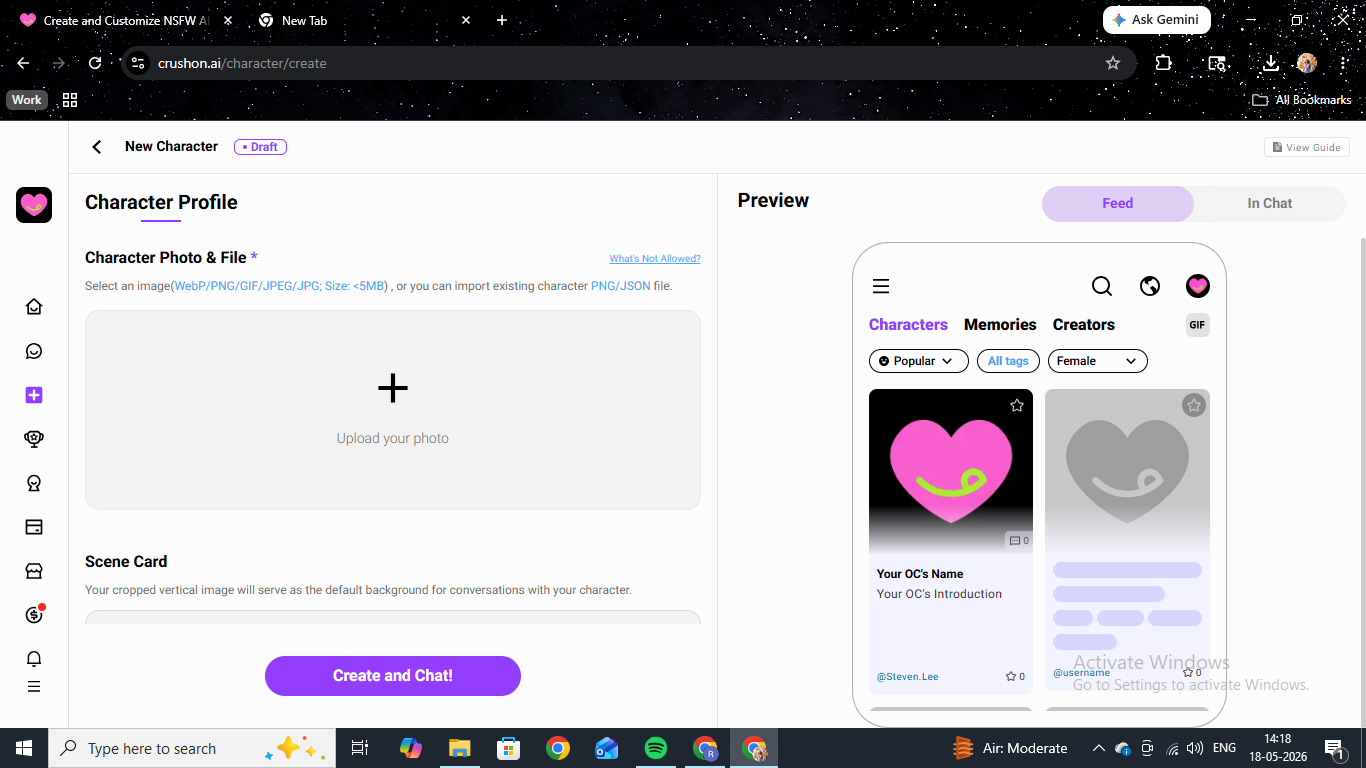The height and width of the screenshot is (768, 1366).
Task: Open the card wallet icon in sidebar
Action: pyautogui.click(x=34, y=527)
